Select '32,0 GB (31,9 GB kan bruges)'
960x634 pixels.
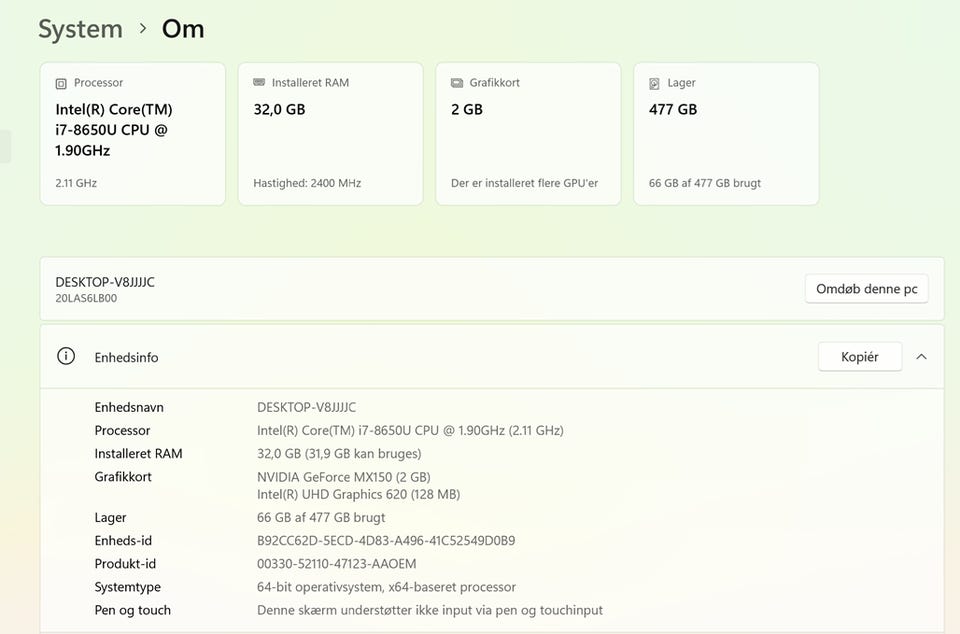(339, 454)
